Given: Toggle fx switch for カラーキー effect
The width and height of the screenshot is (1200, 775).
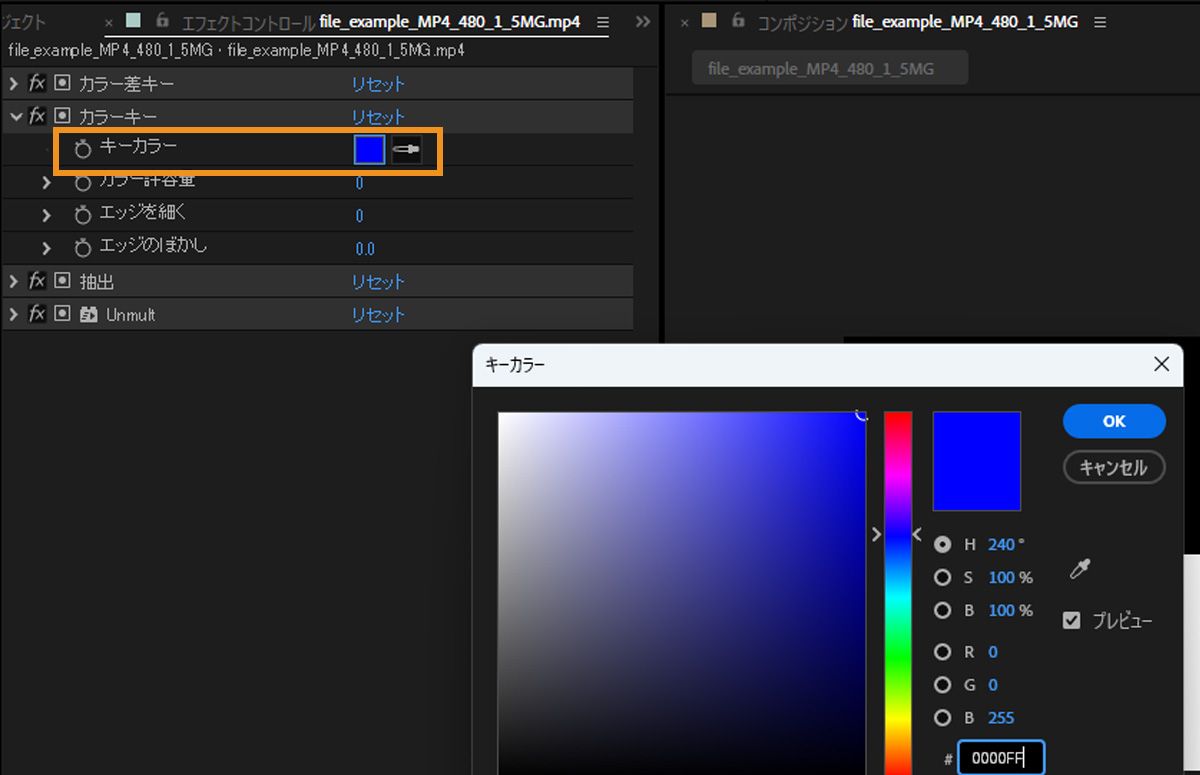Looking at the screenshot, I should pos(38,116).
